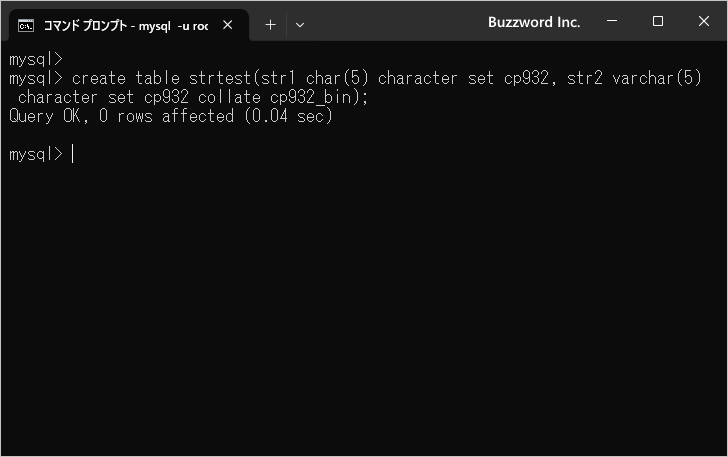Screen dimensions: 728x457
Task: Click empty title bar area beside dropdown
Action: pos(395,22)
